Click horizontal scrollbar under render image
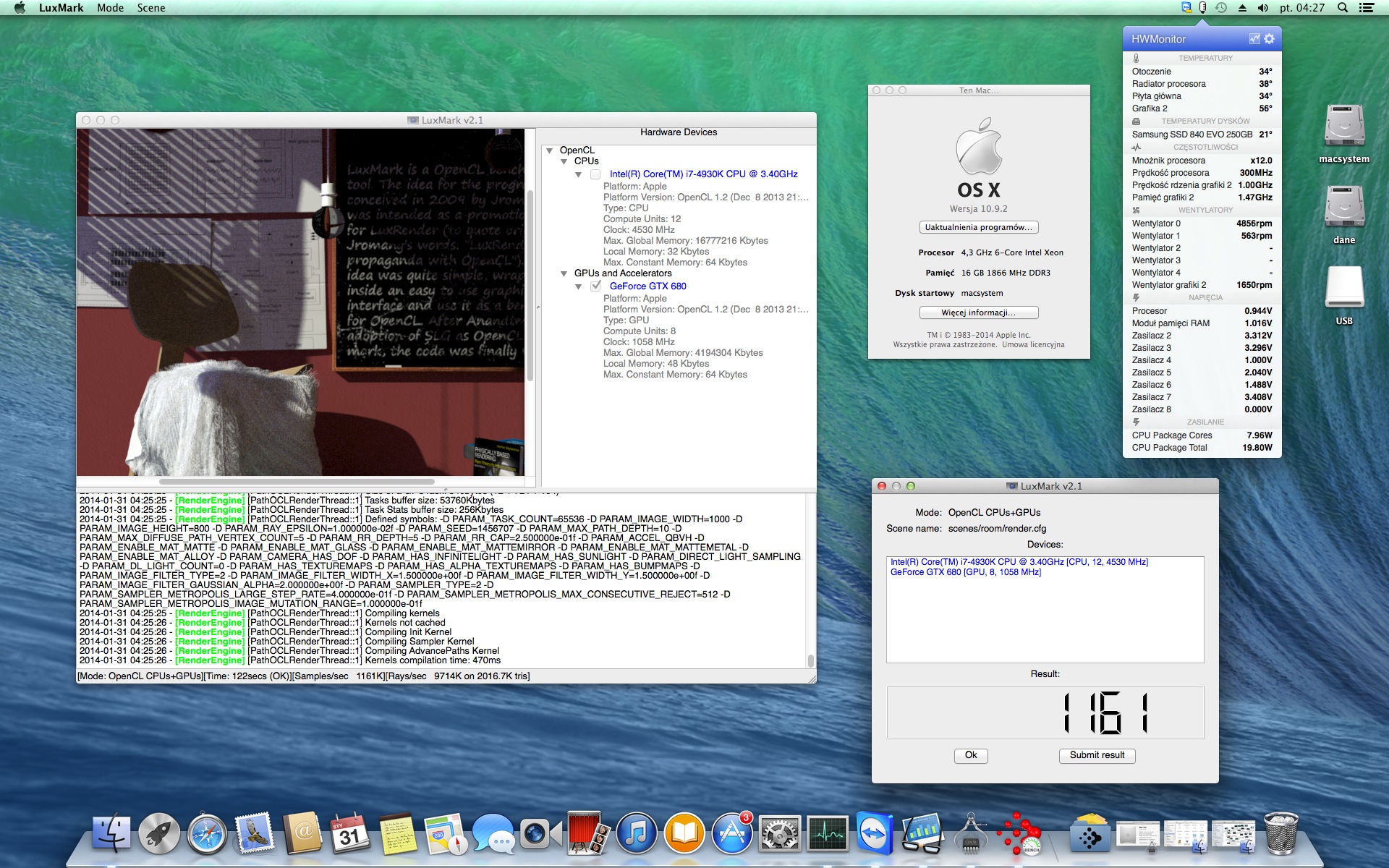This screenshot has height=868, width=1389. pos(297,482)
